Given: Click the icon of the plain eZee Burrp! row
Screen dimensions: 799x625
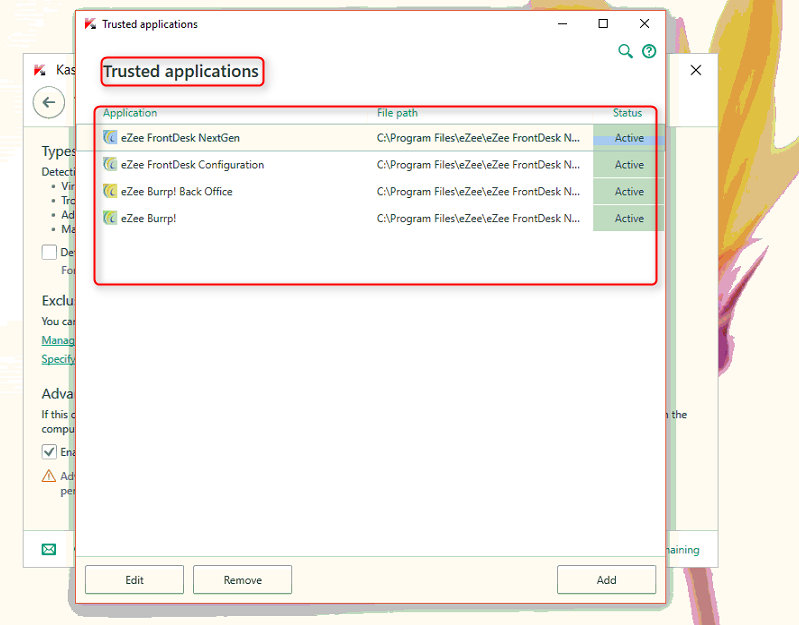Looking at the screenshot, I should click(x=110, y=218).
